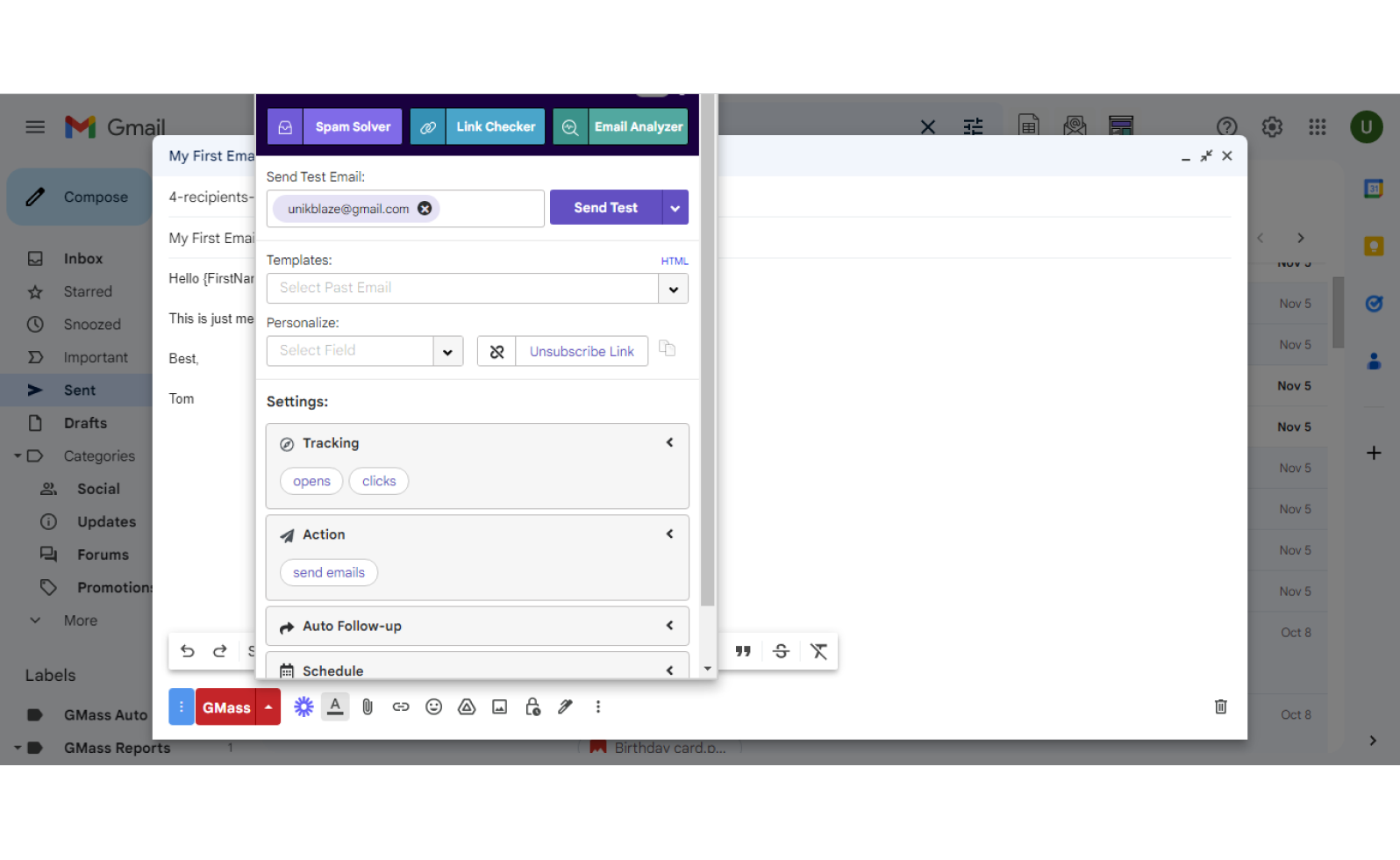The image size is (1400, 860).
Task: Insert emoji icon in compose toolbar
Action: click(x=433, y=707)
